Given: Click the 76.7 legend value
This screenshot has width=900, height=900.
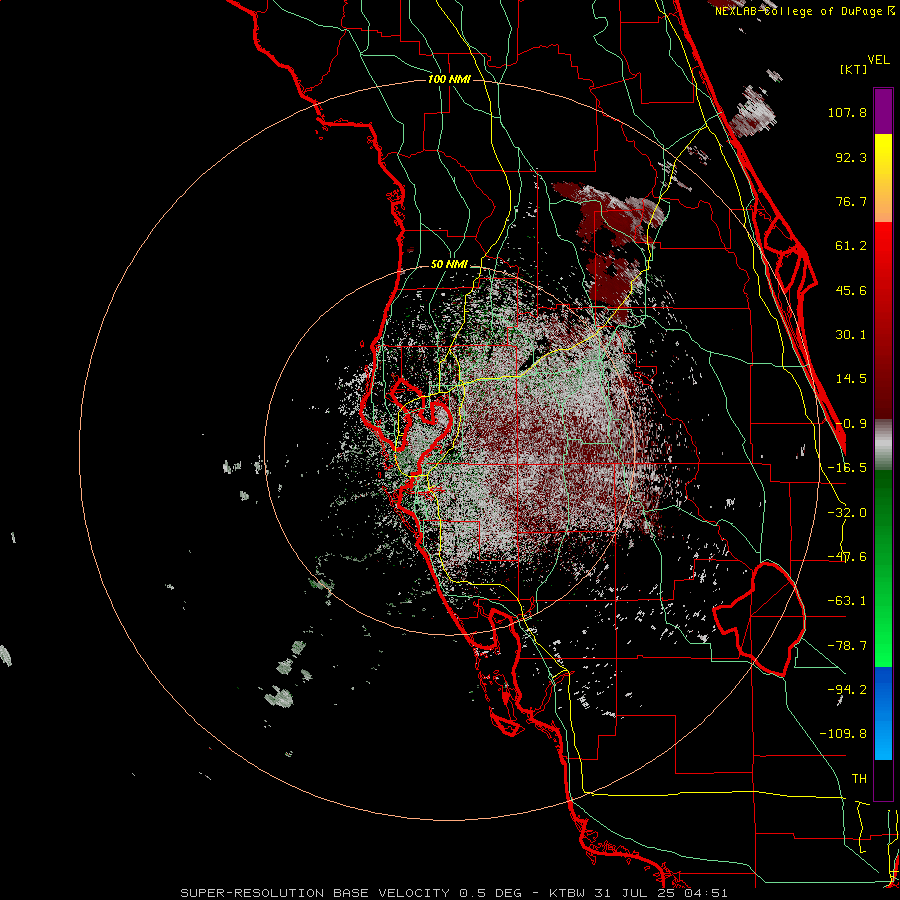Looking at the screenshot, I should click(851, 201).
